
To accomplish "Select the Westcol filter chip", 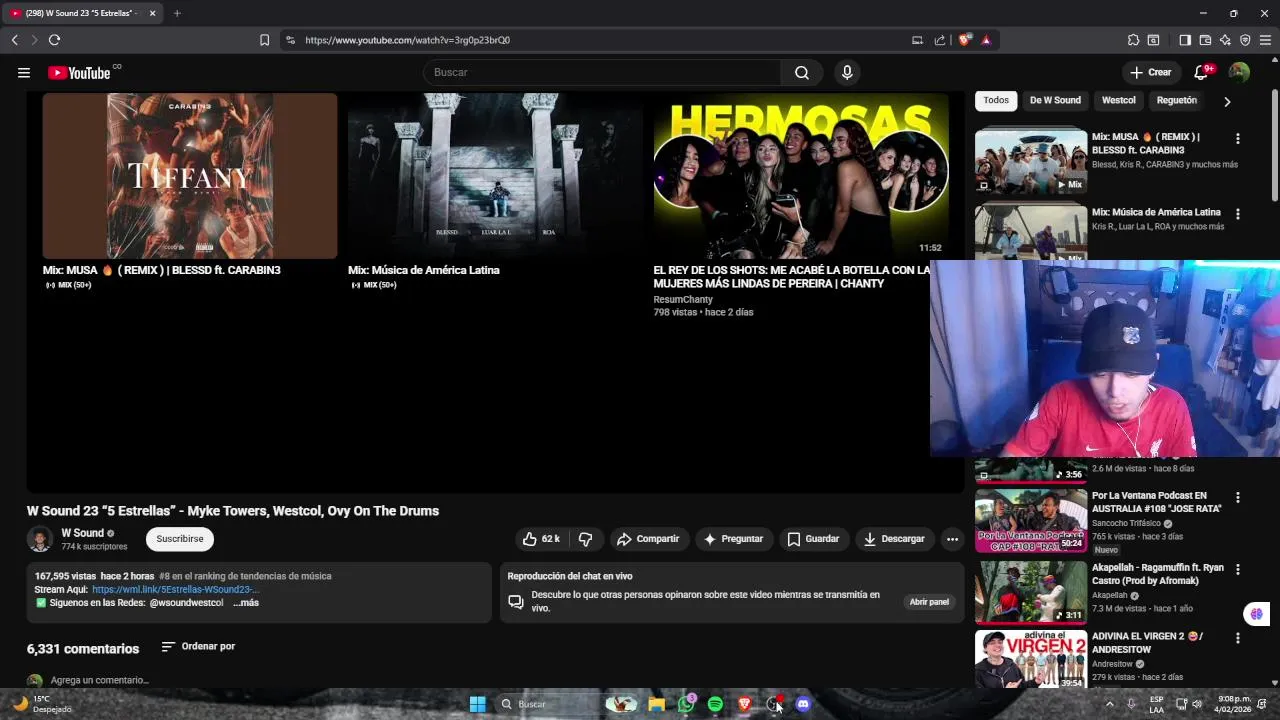I will 1118,100.
